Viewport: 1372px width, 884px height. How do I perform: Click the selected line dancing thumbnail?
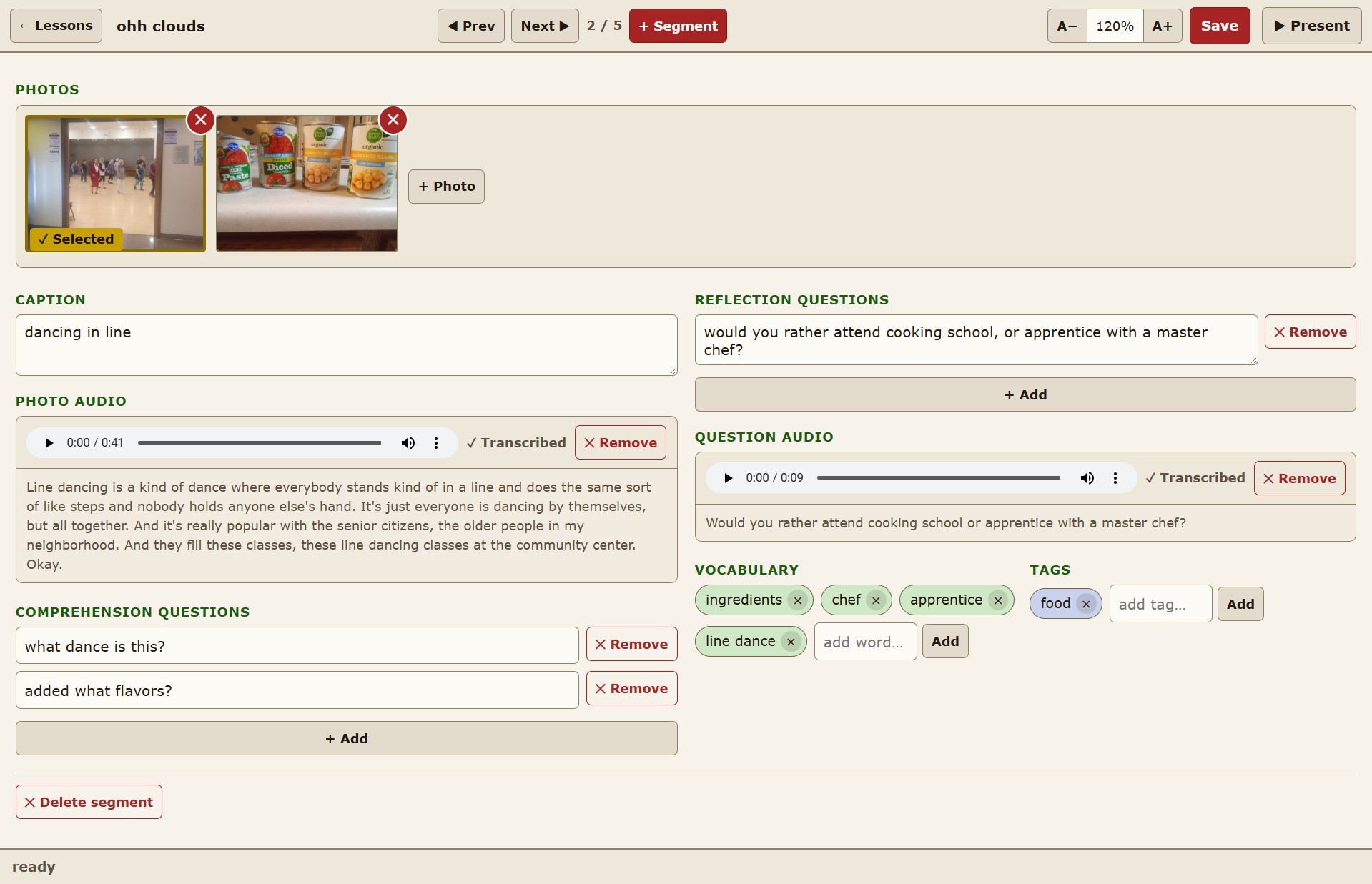point(115,184)
